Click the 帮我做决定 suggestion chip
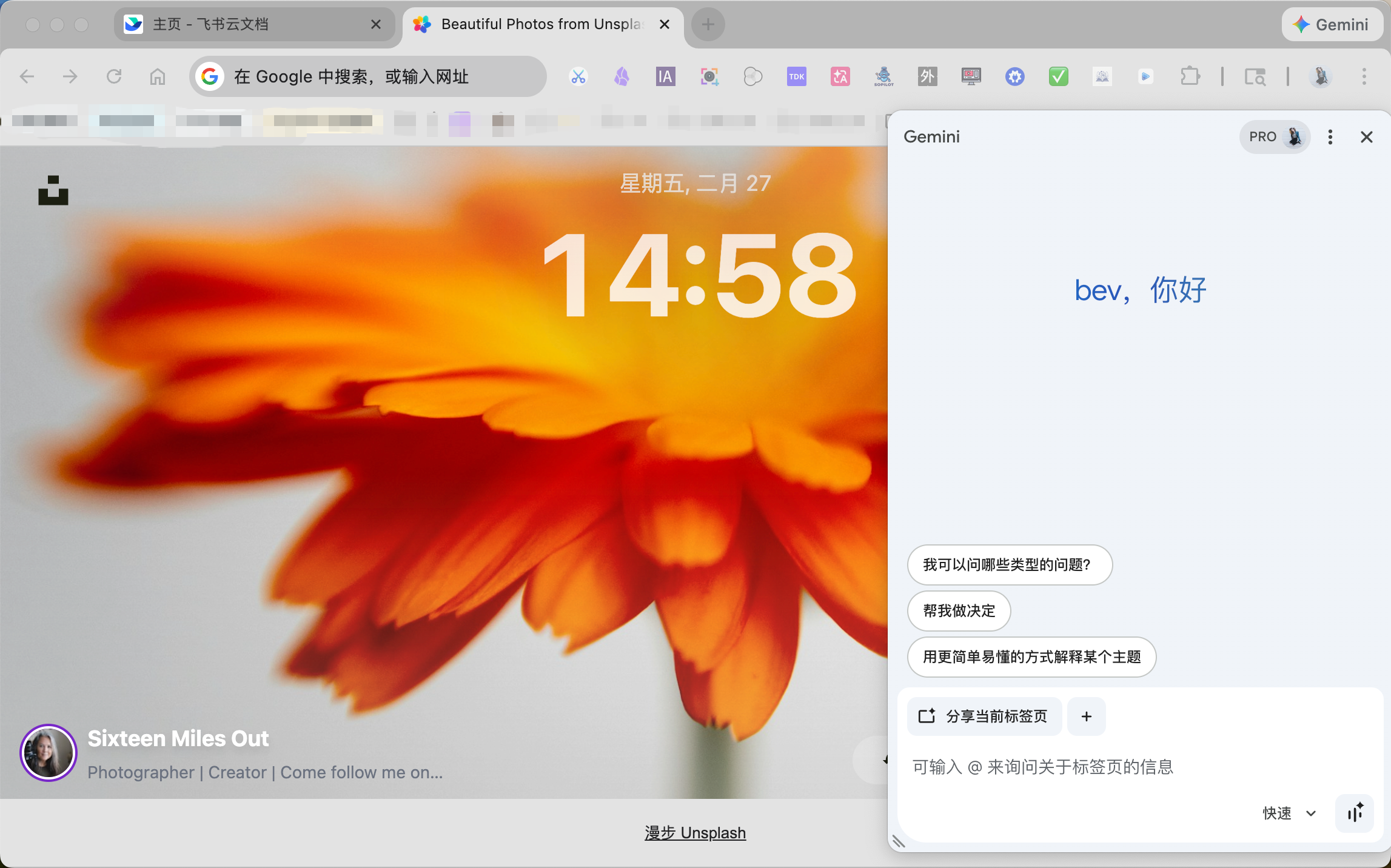 coord(959,610)
